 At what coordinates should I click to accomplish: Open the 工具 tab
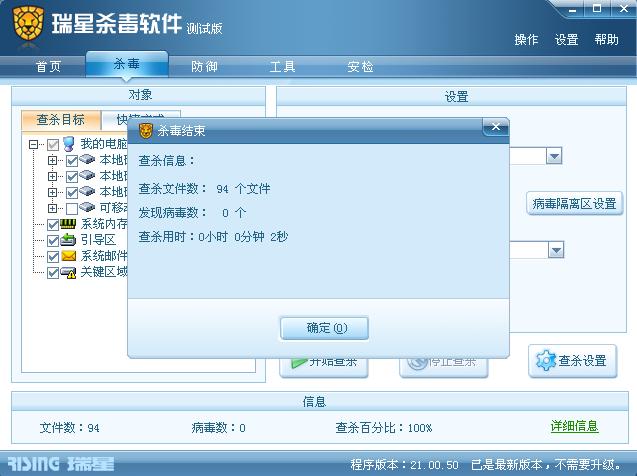(282, 66)
